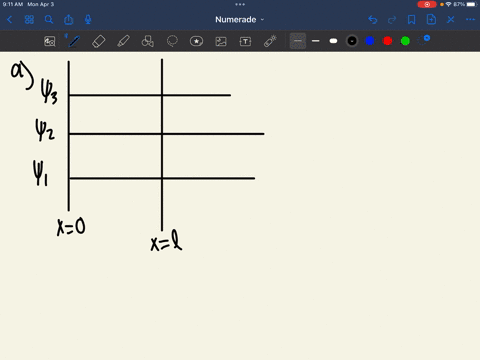Screen dimensions: 480x360
Task: Tap the red screen recording indicator
Action: (x=427, y=4)
